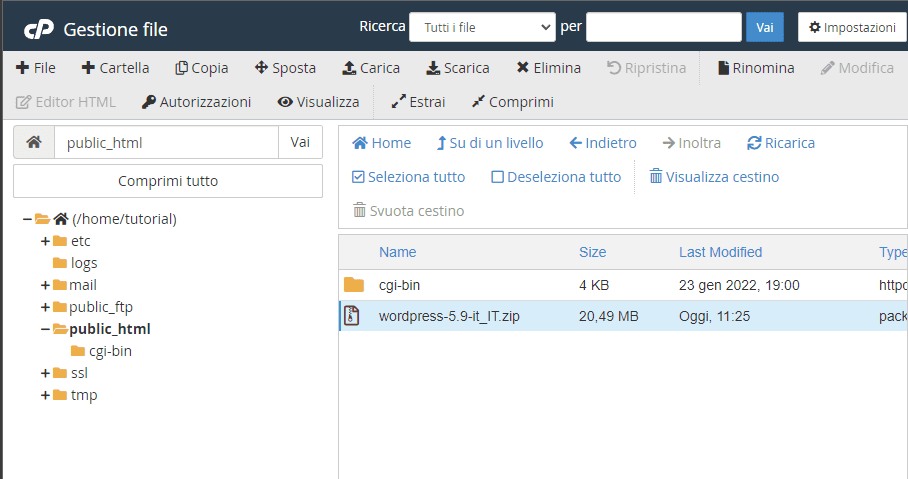Select cgi-bin name in file list

click(x=399, y=285)
